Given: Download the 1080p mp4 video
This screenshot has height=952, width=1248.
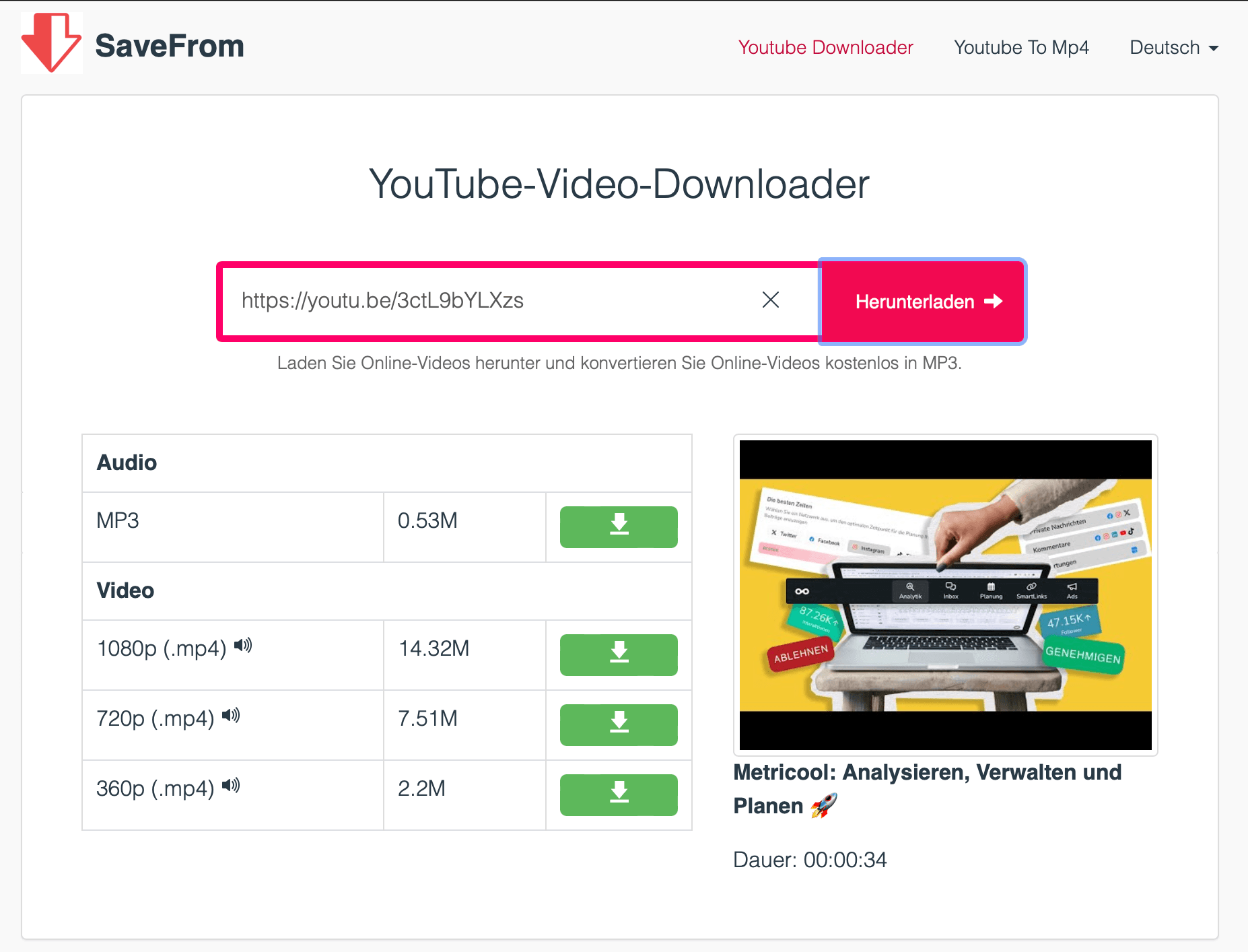Looking at the screenshot, I should pyautogui.click(x=618, y=654).
